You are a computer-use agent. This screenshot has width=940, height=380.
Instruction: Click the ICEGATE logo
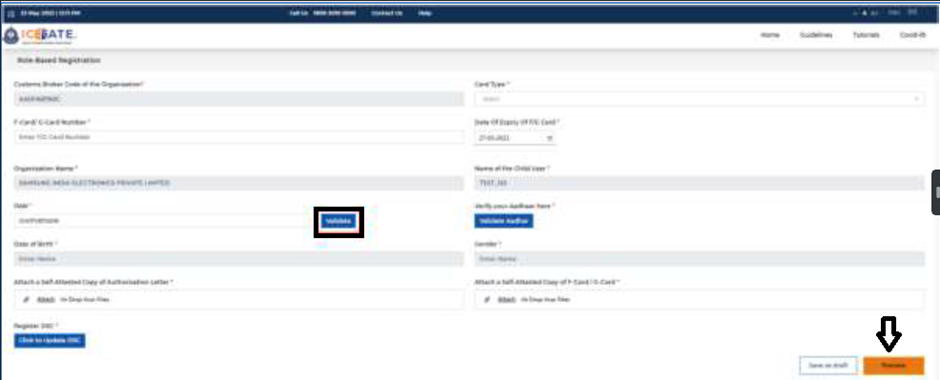(x=39, y=36)
